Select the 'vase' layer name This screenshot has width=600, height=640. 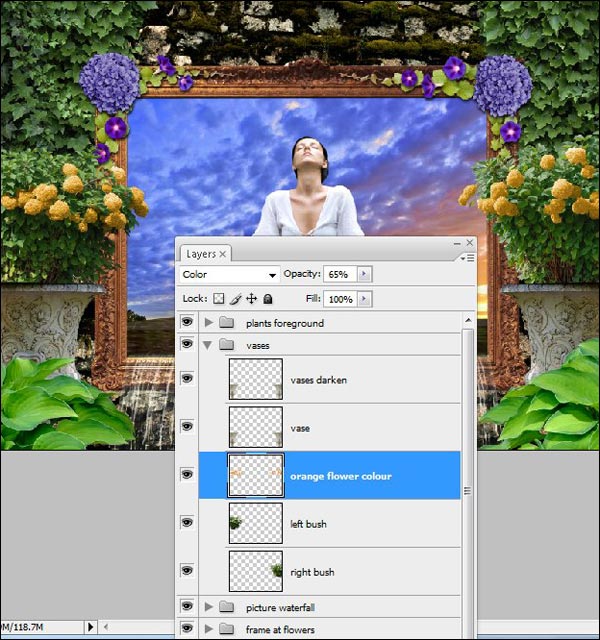click(300, 428)
